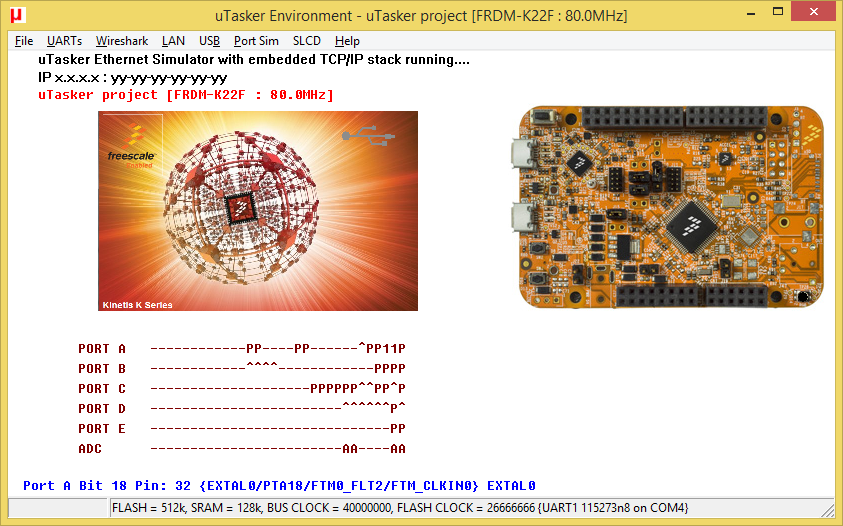Click the freescale logo in Kinetis image
Image resolution: width=843 pixels, height=526 pixels.
point(131,146)
